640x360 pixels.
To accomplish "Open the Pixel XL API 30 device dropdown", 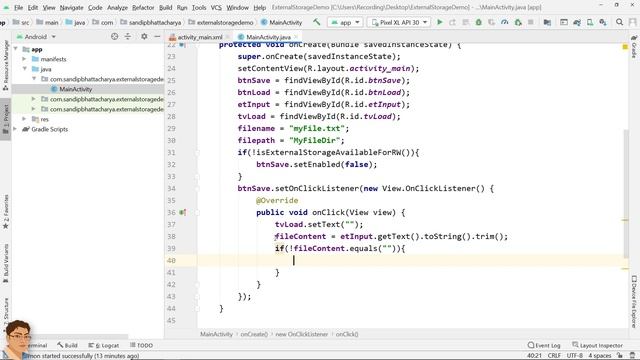I will 399,22.
